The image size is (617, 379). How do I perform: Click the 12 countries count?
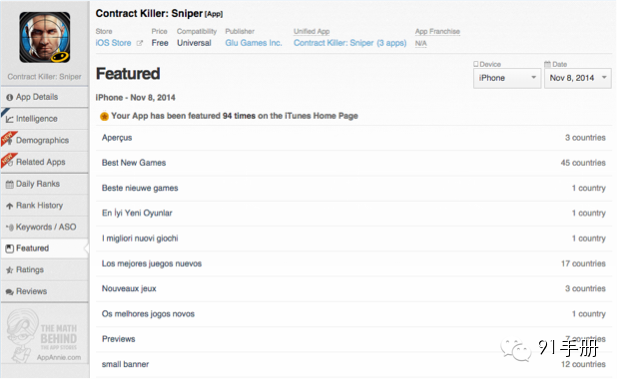pyautogui.click(x=583, y=364)
